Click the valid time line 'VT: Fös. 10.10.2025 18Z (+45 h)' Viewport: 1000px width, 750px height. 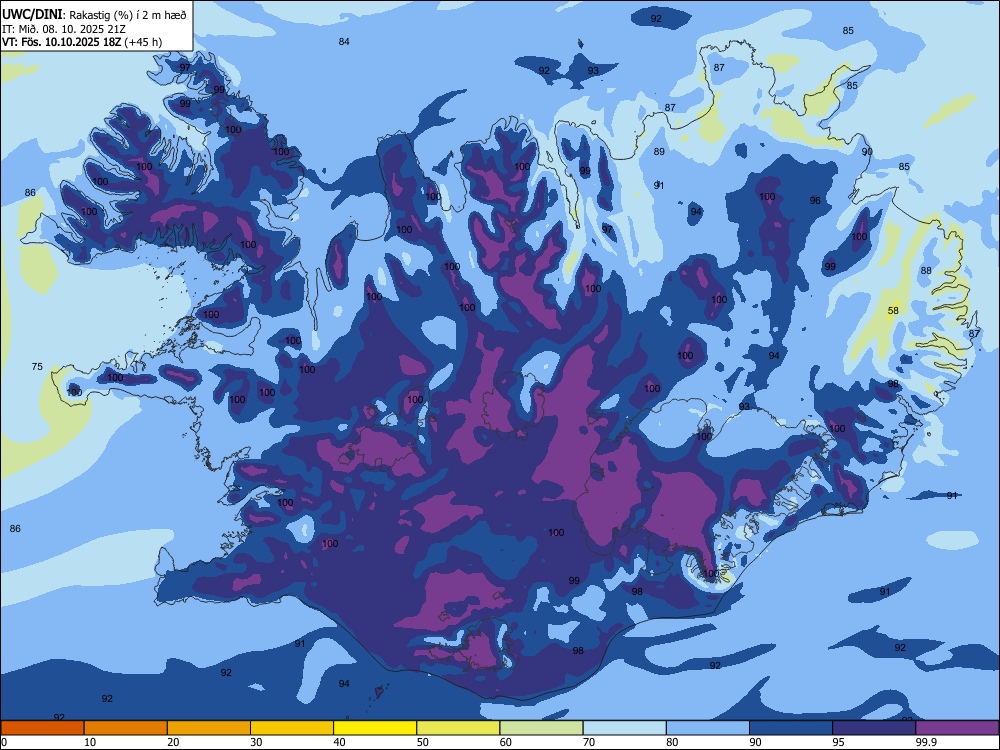click(x=82, y=42)
